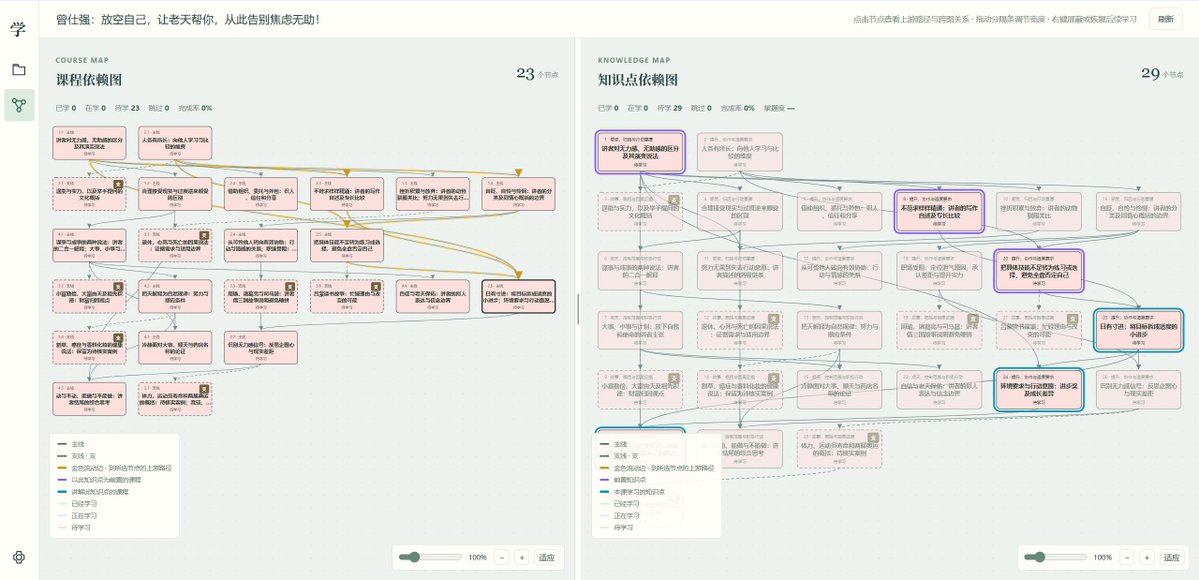Image resolution: width=1199 pixels, height=580 pixels.
Task: Click the badge icon on knowledge map node 小富靠俭
Action: (x=674, y=378)
